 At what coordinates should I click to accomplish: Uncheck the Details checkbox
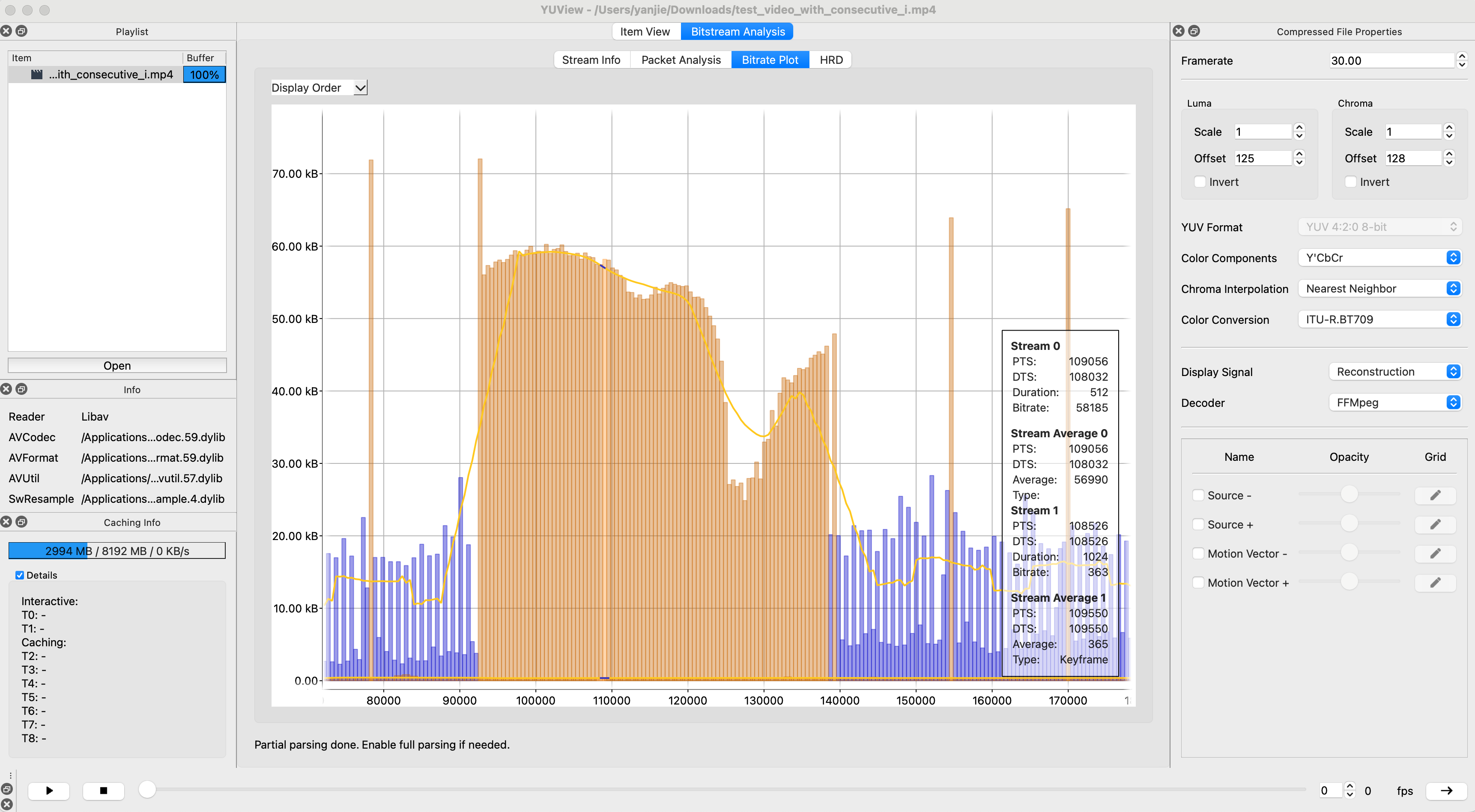pyautogui.click(x=19, y=575)
